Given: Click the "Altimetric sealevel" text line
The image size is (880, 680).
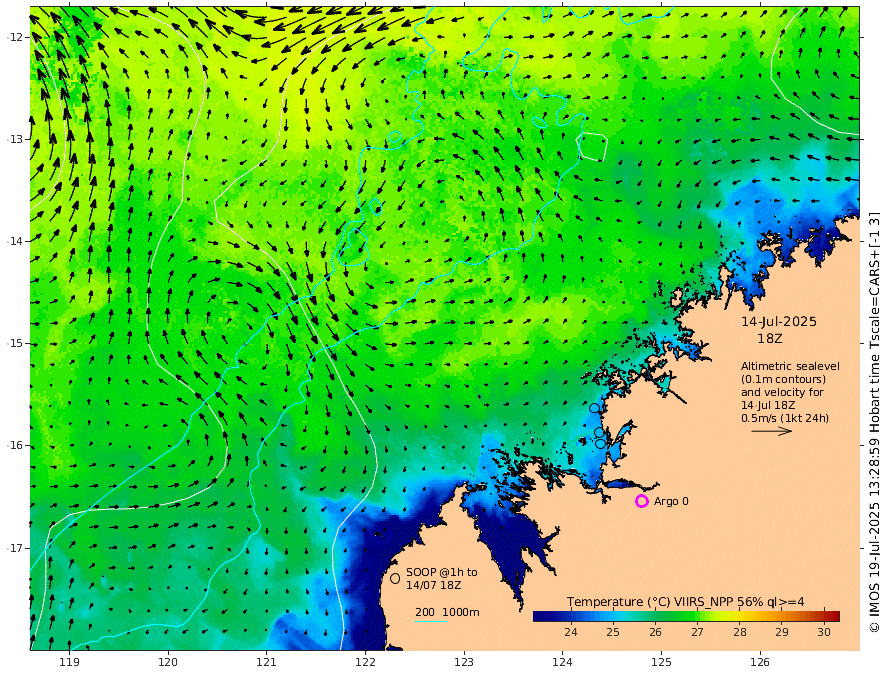Looking at the screenshot, I should point(790,366).
